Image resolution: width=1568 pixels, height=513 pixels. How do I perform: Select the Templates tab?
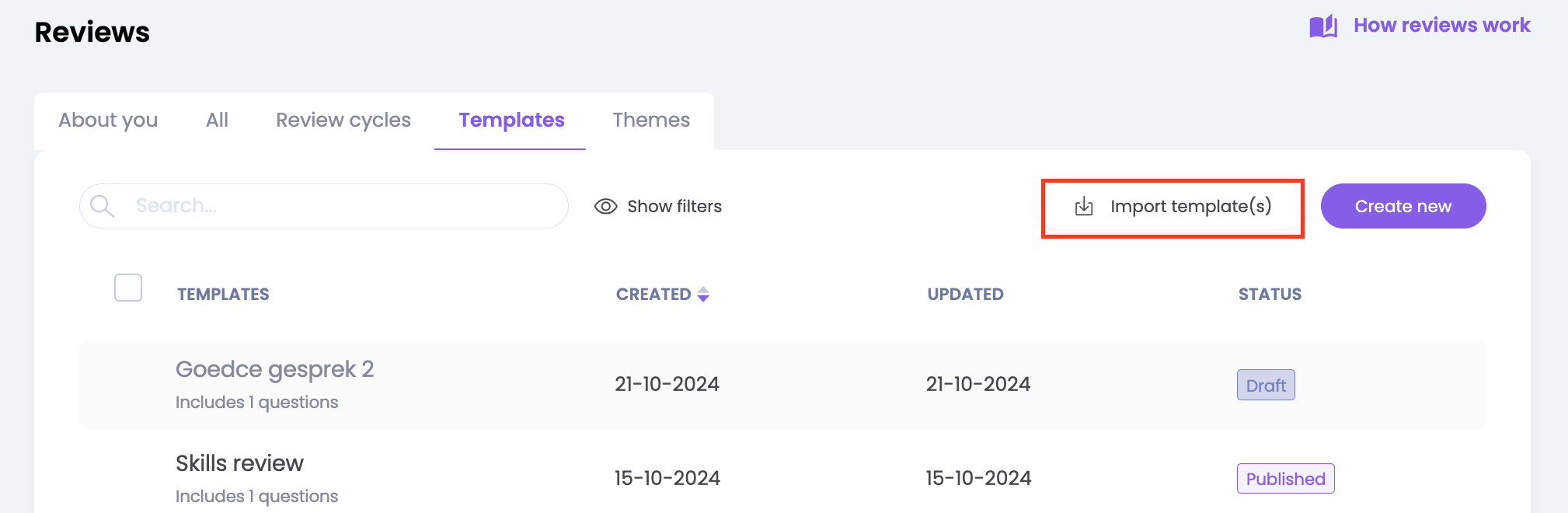point(511,120)
